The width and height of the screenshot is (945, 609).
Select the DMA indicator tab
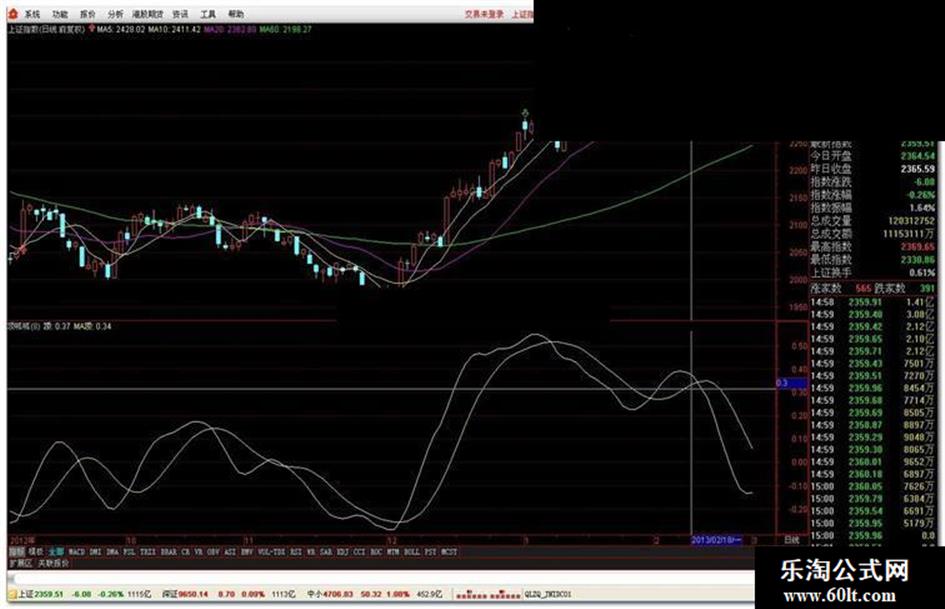point(112,552)
